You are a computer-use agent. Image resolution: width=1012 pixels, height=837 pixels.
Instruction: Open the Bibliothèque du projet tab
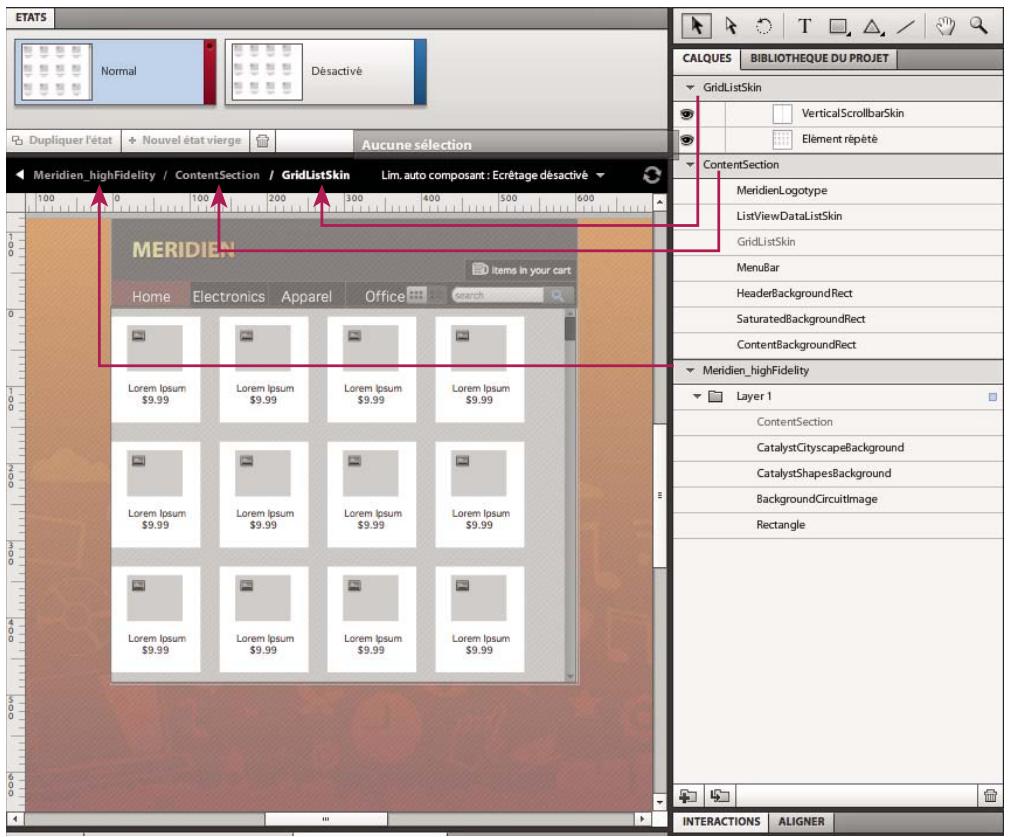pyautogui.click(x=819, y=58)
